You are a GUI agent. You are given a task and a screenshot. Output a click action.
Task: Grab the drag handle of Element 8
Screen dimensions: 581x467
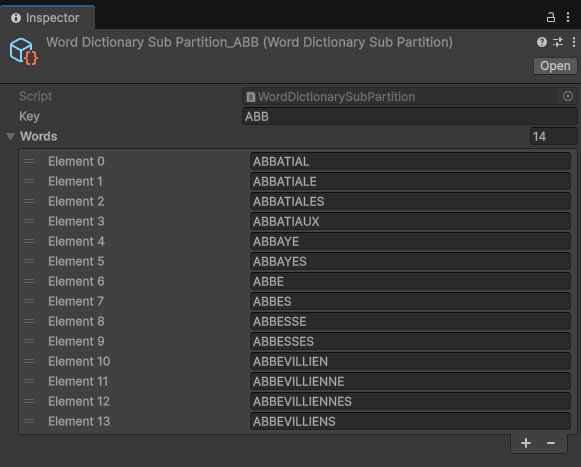pos(29,321)
